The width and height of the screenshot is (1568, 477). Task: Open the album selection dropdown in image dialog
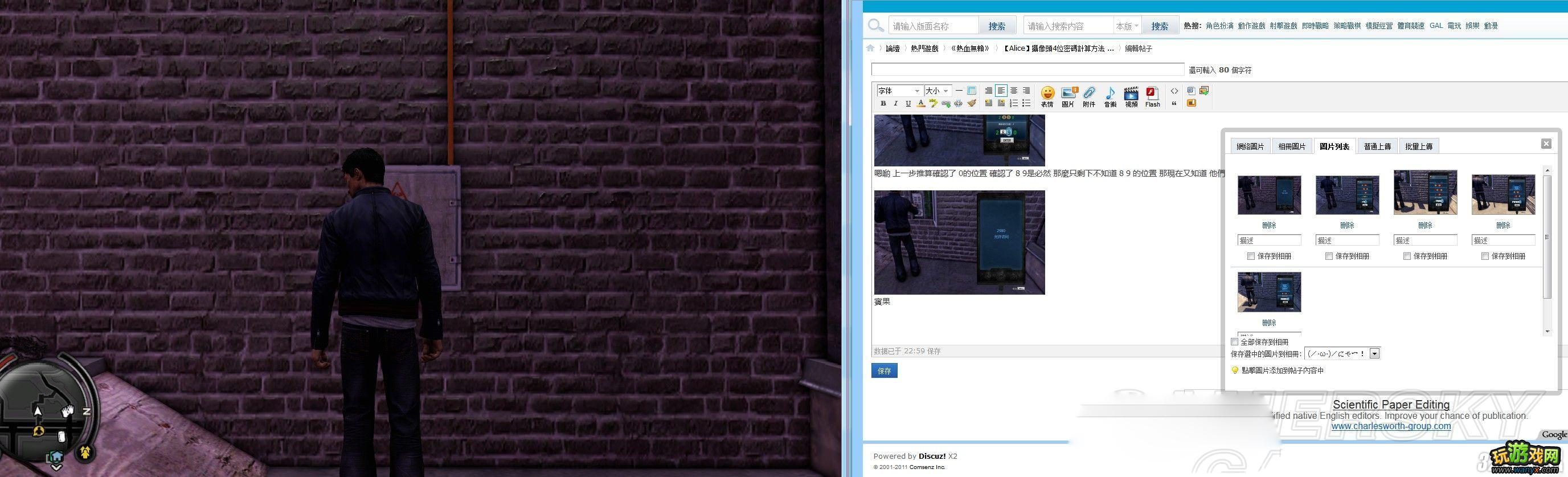(x=1342, y=353)
